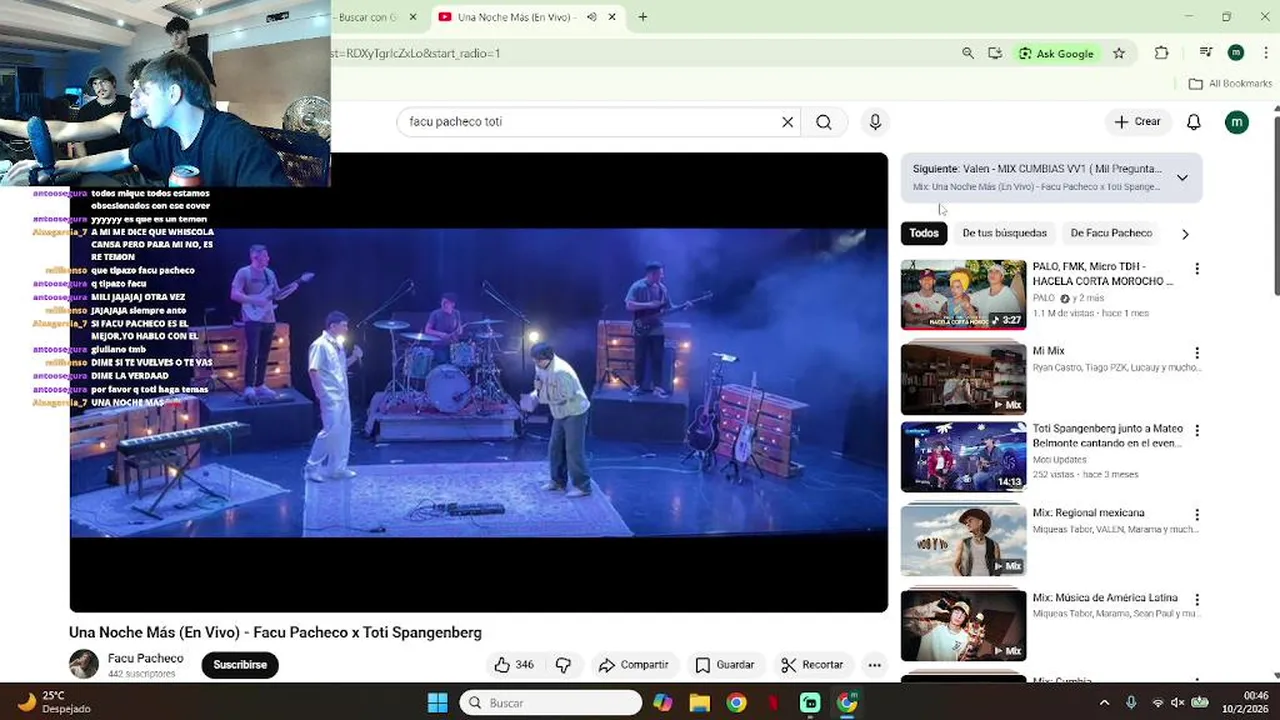1280x720 pixels.
Task: Click the Crear button
Action: click(x=1138, y=122)
